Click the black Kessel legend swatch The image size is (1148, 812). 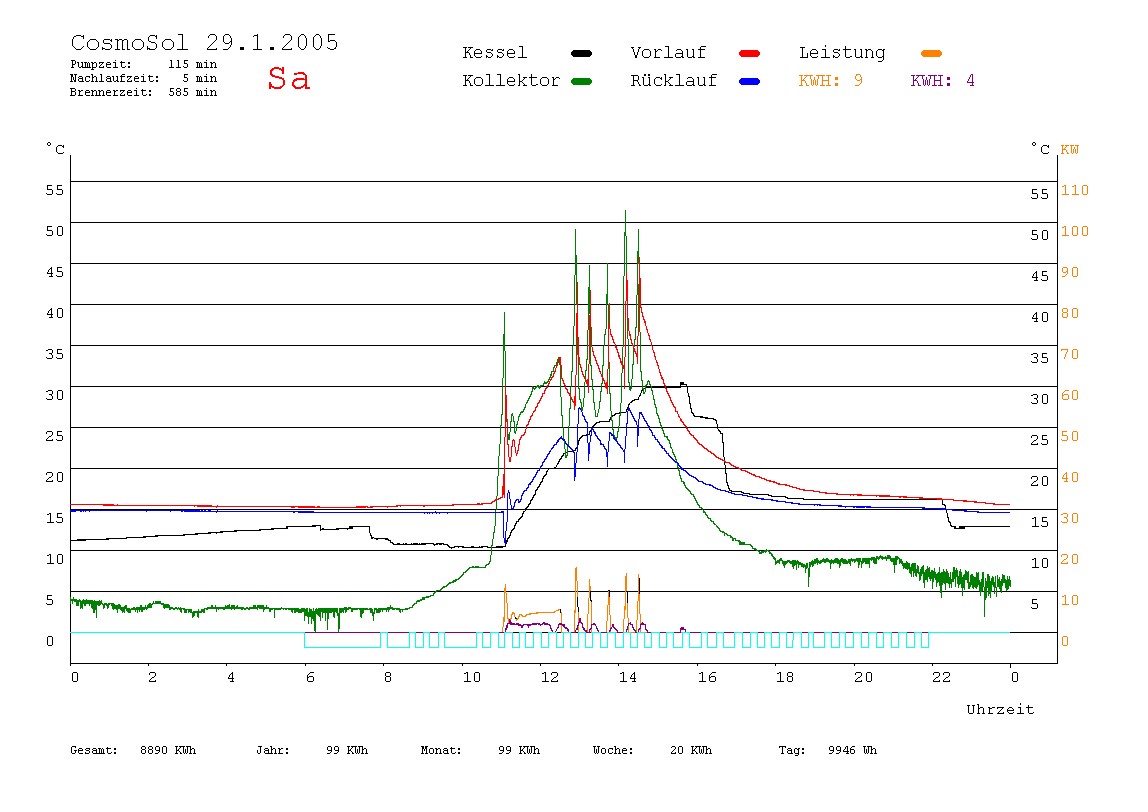point(581,53)
